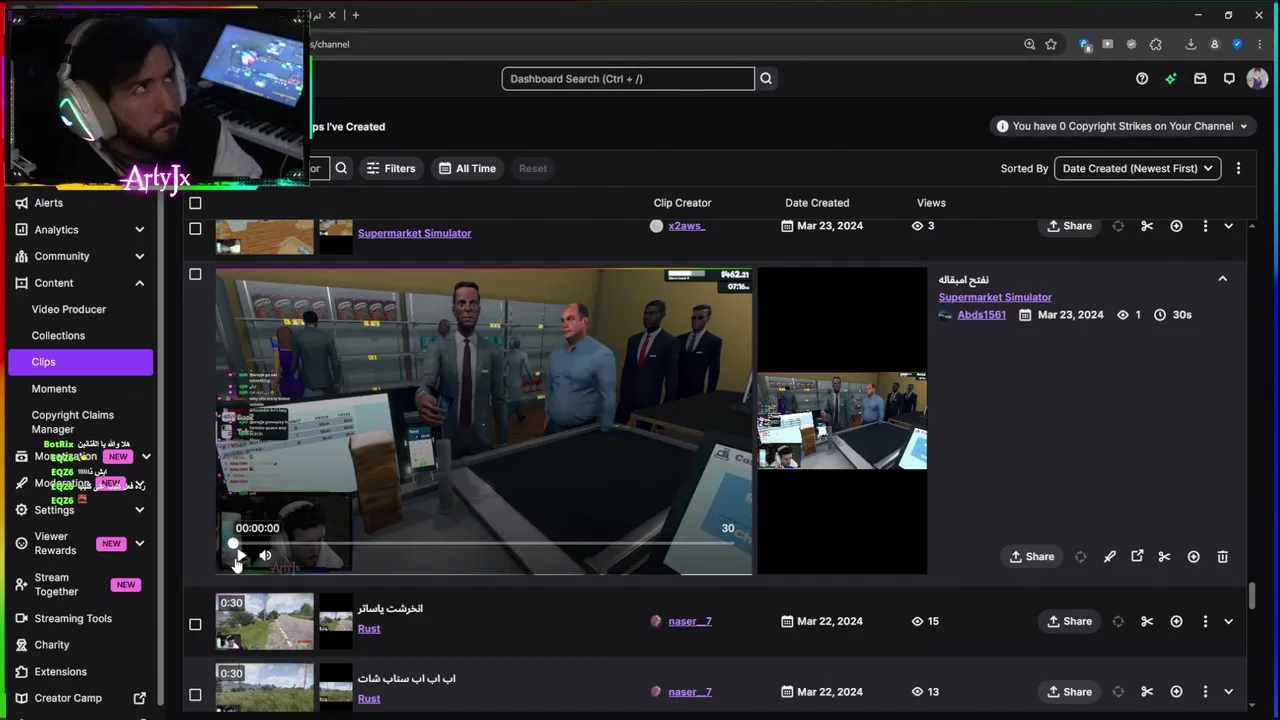This screenshot has width=1280, height=720.
Task: Click the clips list vertical scrollbar
Action: point(1251,595)
